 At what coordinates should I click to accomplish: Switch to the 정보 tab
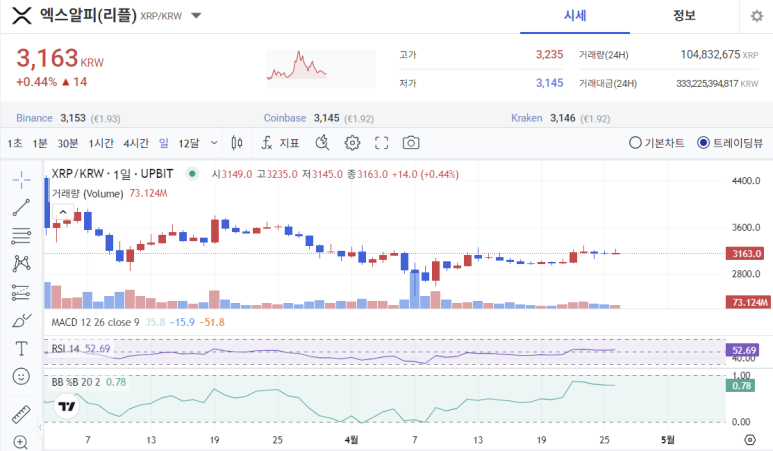click(x=684, y=16)
